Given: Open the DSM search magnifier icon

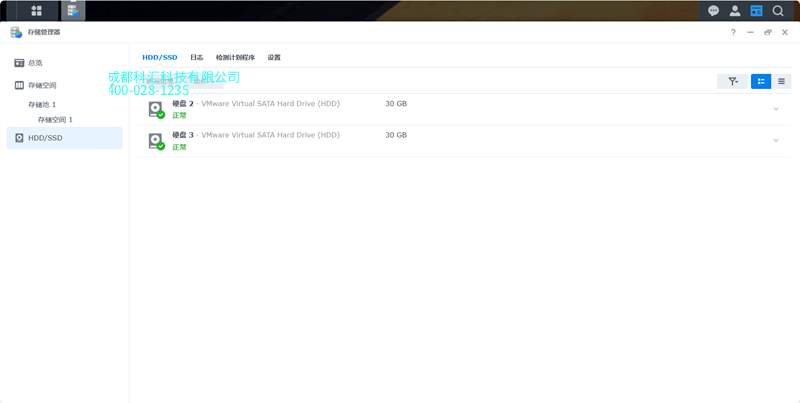Looking at the screenshot, I should [778, 11].
